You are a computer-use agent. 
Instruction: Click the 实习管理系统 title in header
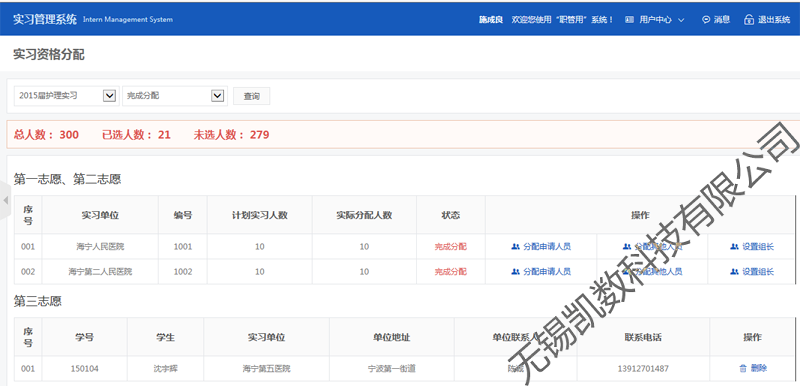coord(45,19)
